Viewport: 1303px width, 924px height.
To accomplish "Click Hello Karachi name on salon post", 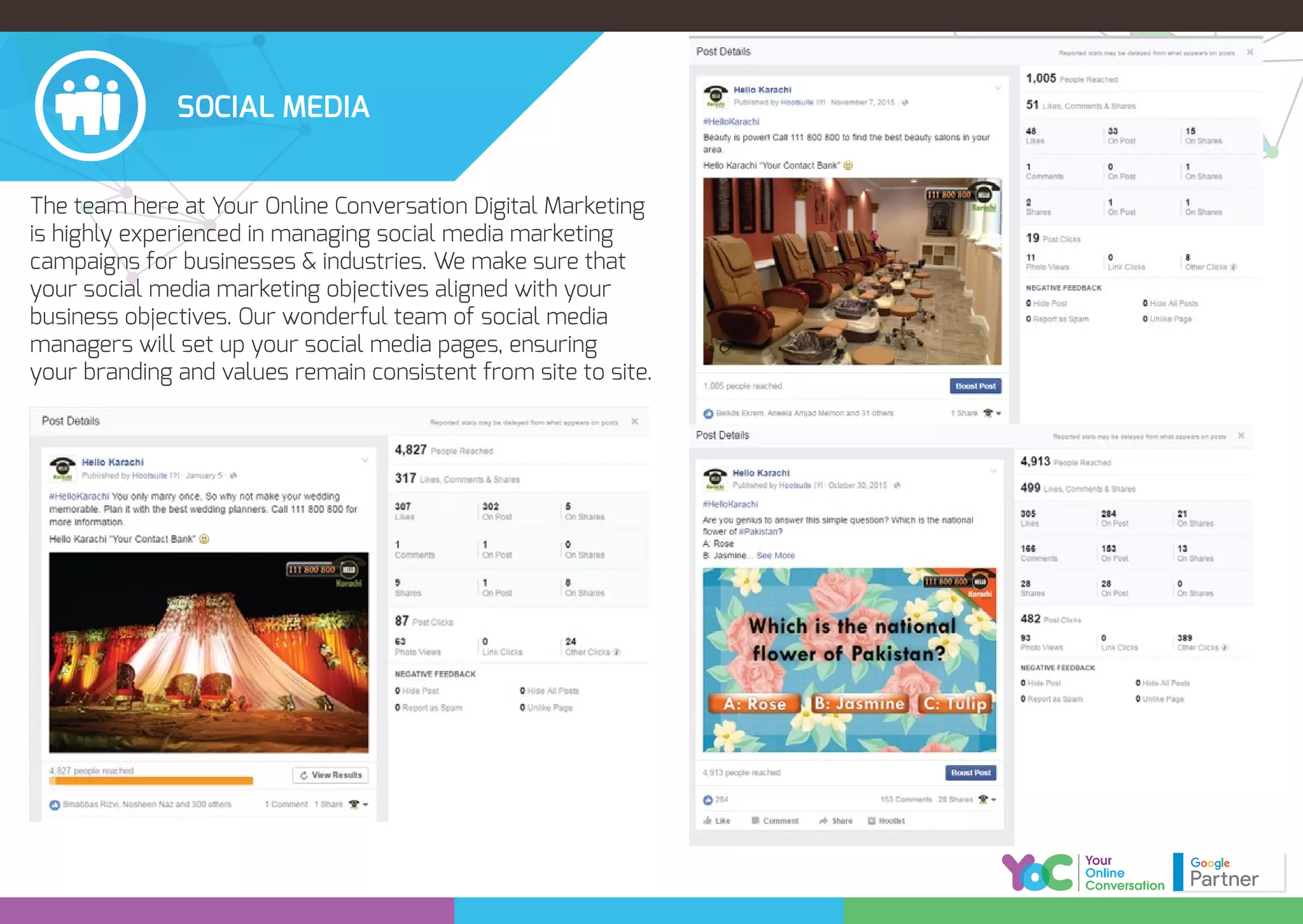I will click(x=762, y=90).
